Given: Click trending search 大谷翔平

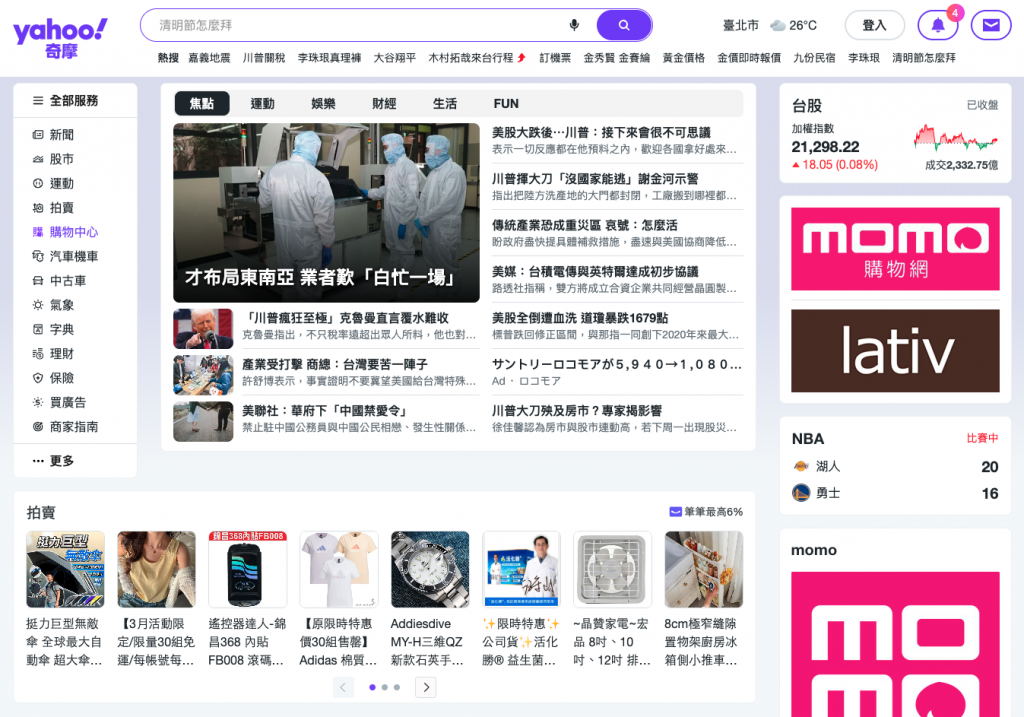Looking at the screenshot, I should point(394,58).
